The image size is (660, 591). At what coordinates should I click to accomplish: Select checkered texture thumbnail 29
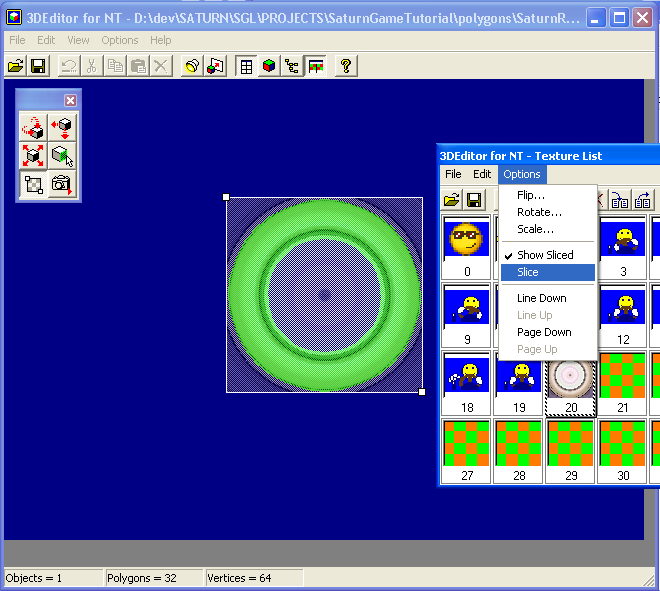coord(571,451)
